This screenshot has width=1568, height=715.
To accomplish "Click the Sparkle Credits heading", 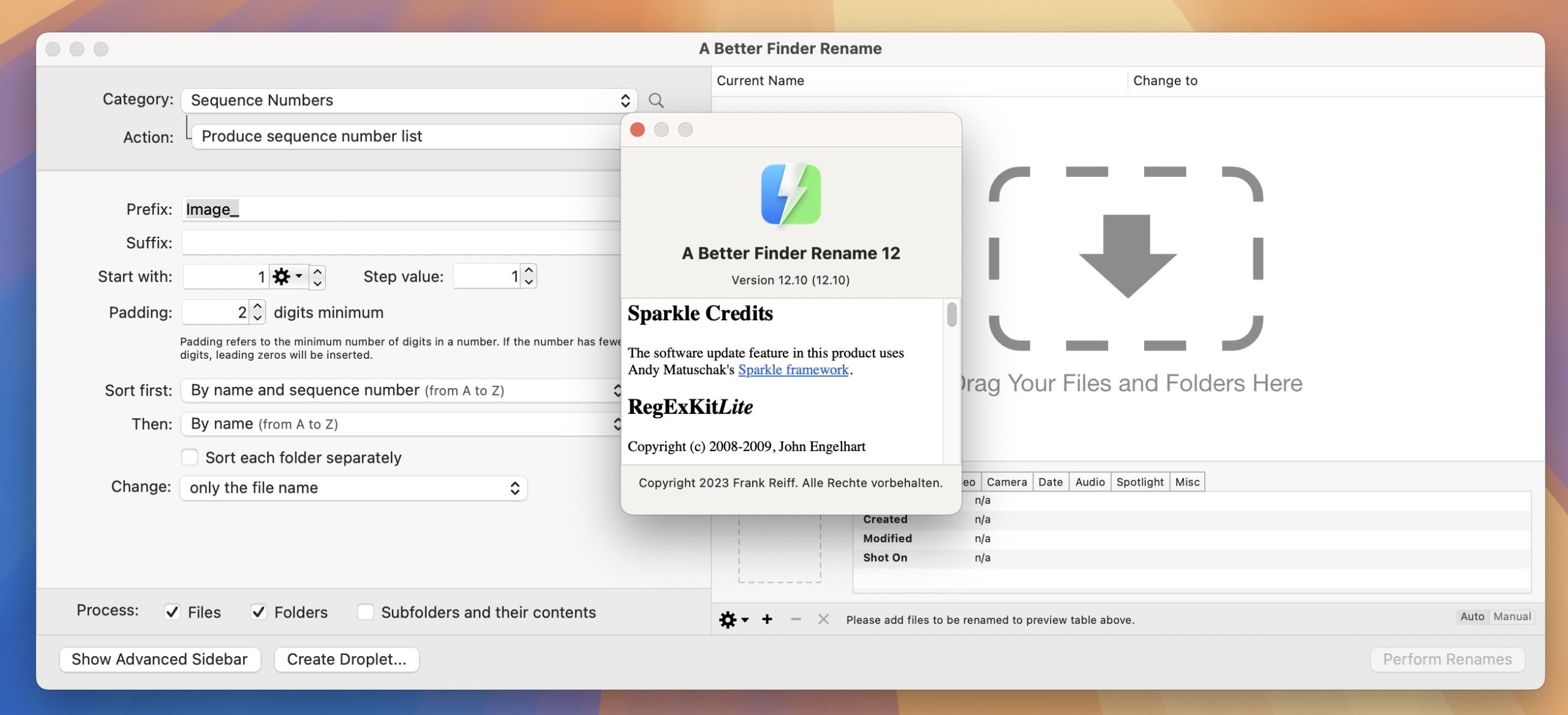I will pos(700,313).
